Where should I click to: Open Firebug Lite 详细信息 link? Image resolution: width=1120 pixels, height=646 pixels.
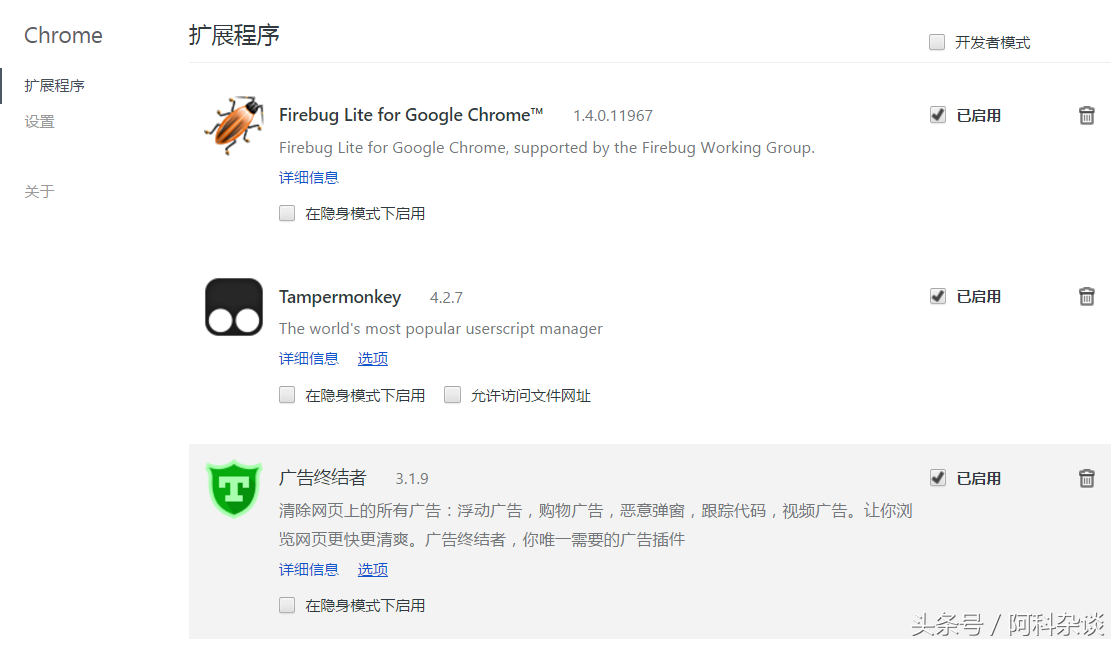click(309, 178)
